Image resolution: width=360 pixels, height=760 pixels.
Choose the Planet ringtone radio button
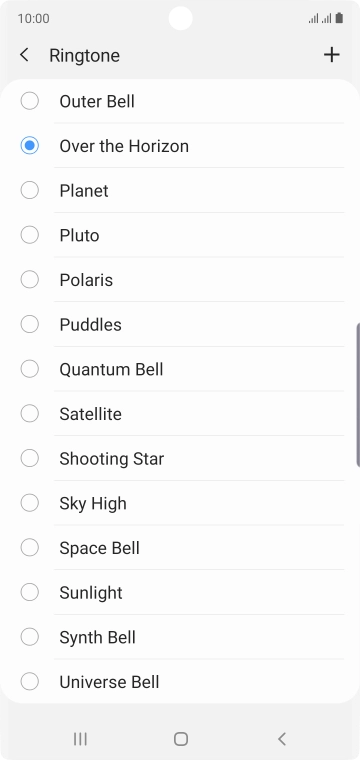point(30,190)
